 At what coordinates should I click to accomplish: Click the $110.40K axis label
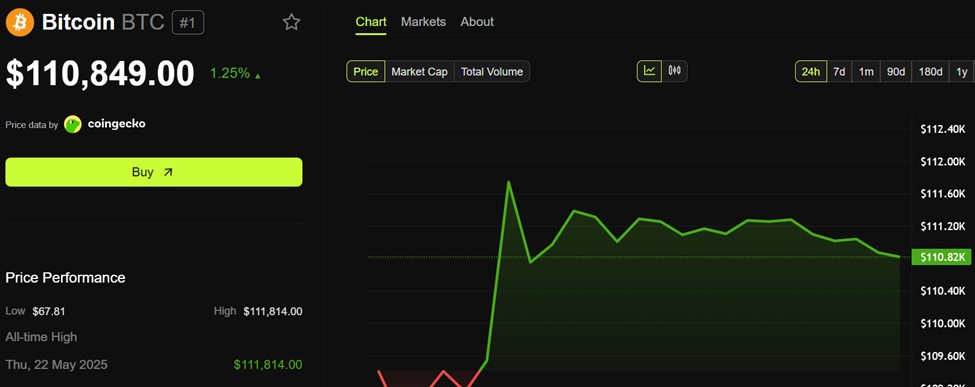(x=943, y=291)
